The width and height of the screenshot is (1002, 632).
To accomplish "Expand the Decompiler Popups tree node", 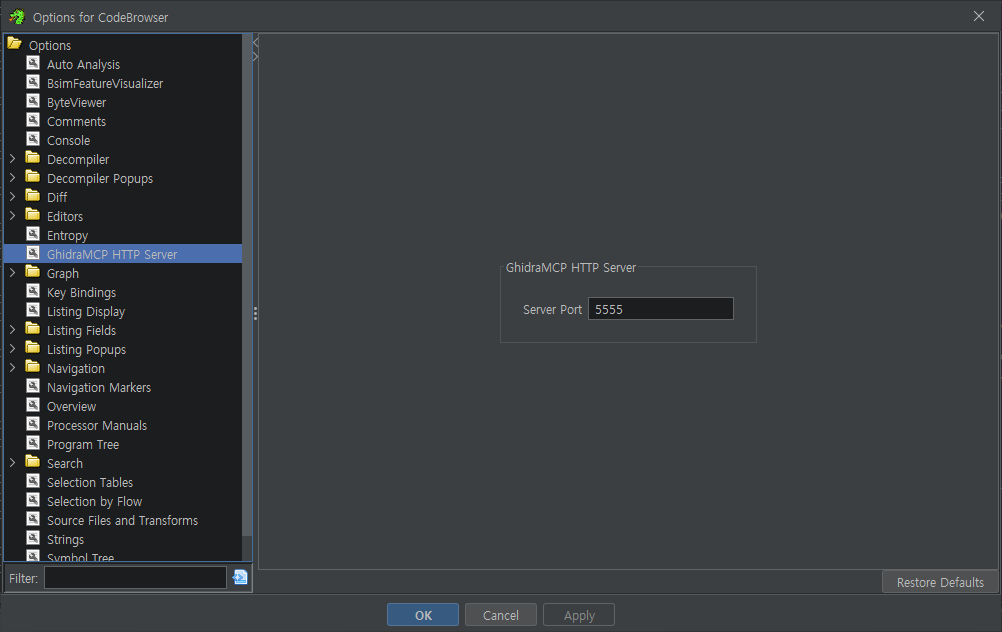I will (x=12, y=178).
